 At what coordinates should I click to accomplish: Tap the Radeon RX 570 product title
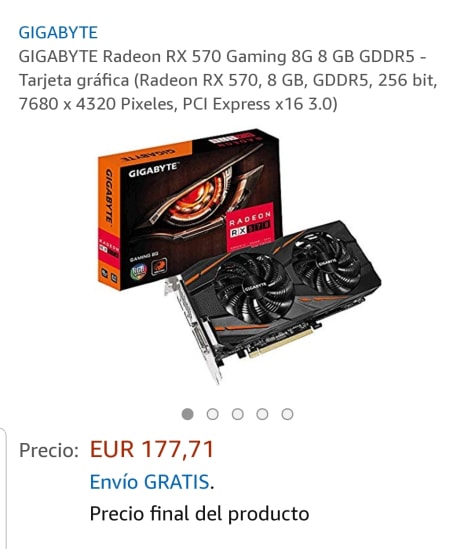tap(228, 80)
